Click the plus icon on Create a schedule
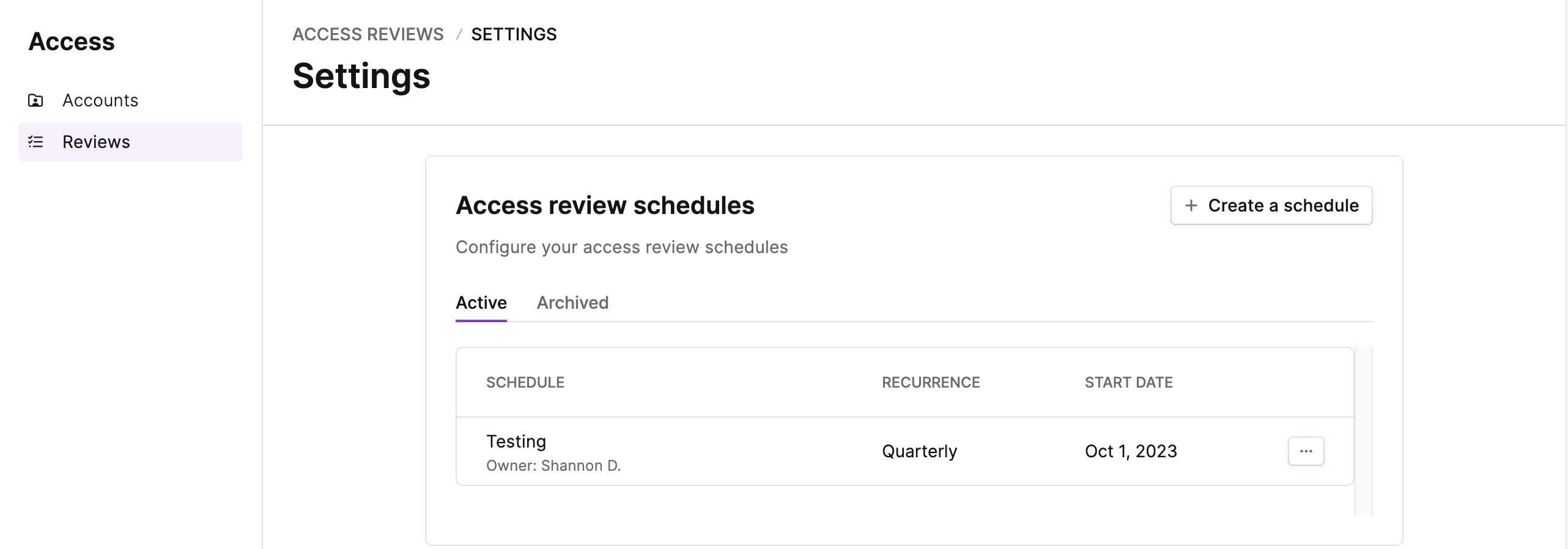The image size is (1568, 549). 1191,205
